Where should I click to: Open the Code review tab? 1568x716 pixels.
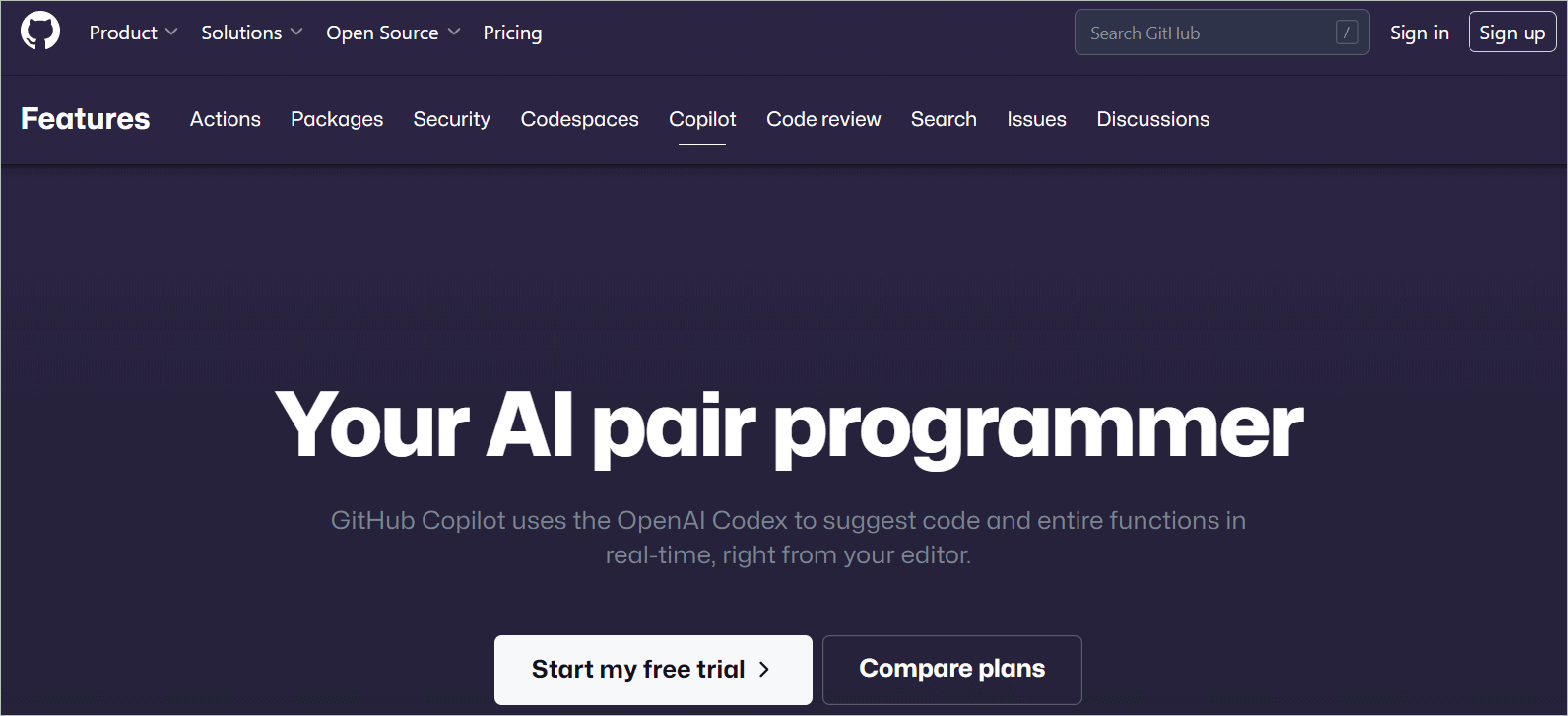coord(823,119)
